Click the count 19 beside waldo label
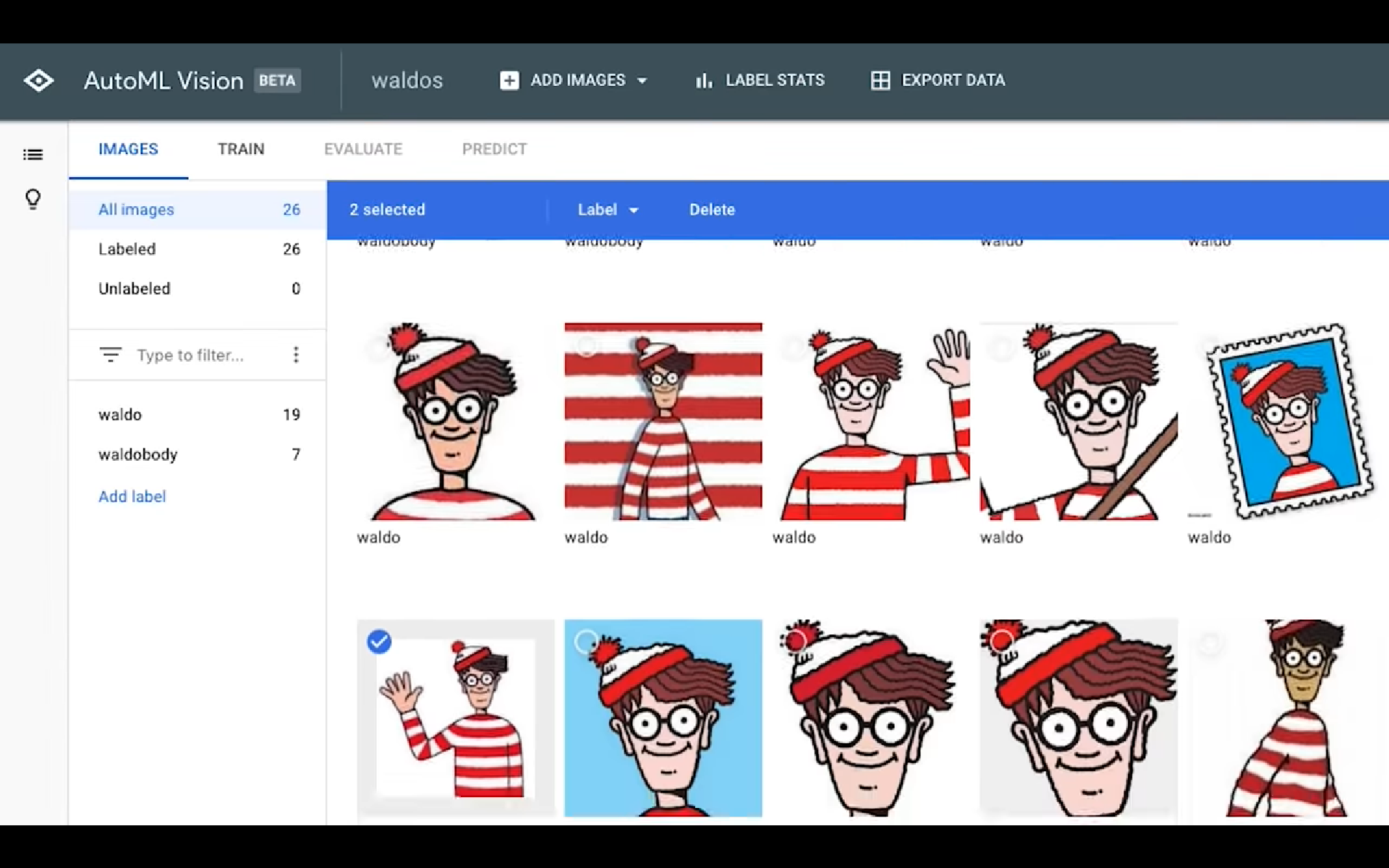 pos(292,414)
